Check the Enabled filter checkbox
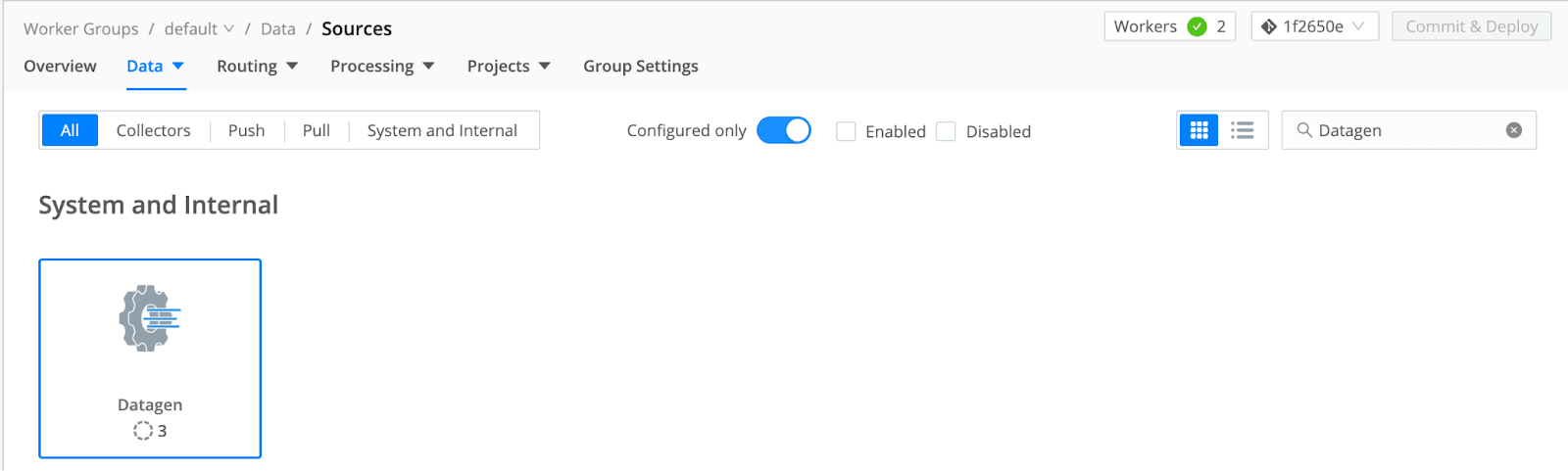This screenshot has width=1568, height=471. pos(846,131)
